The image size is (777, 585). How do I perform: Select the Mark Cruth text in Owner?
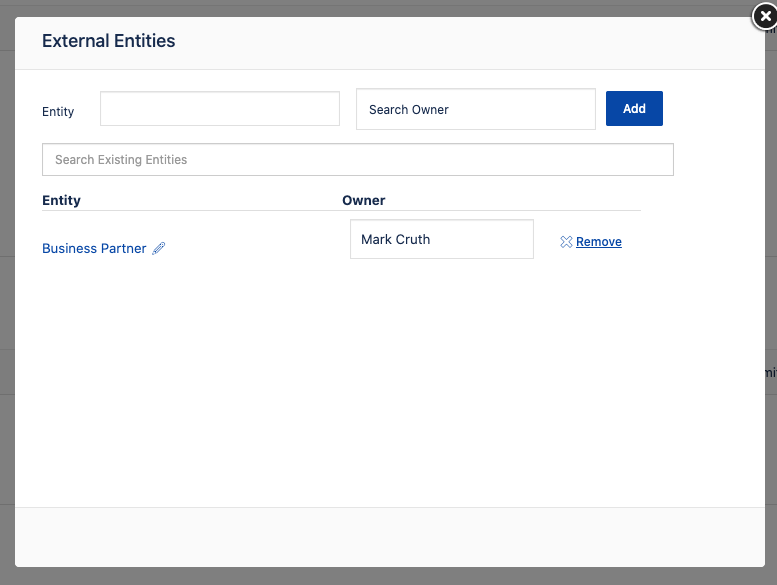(395, 240)
